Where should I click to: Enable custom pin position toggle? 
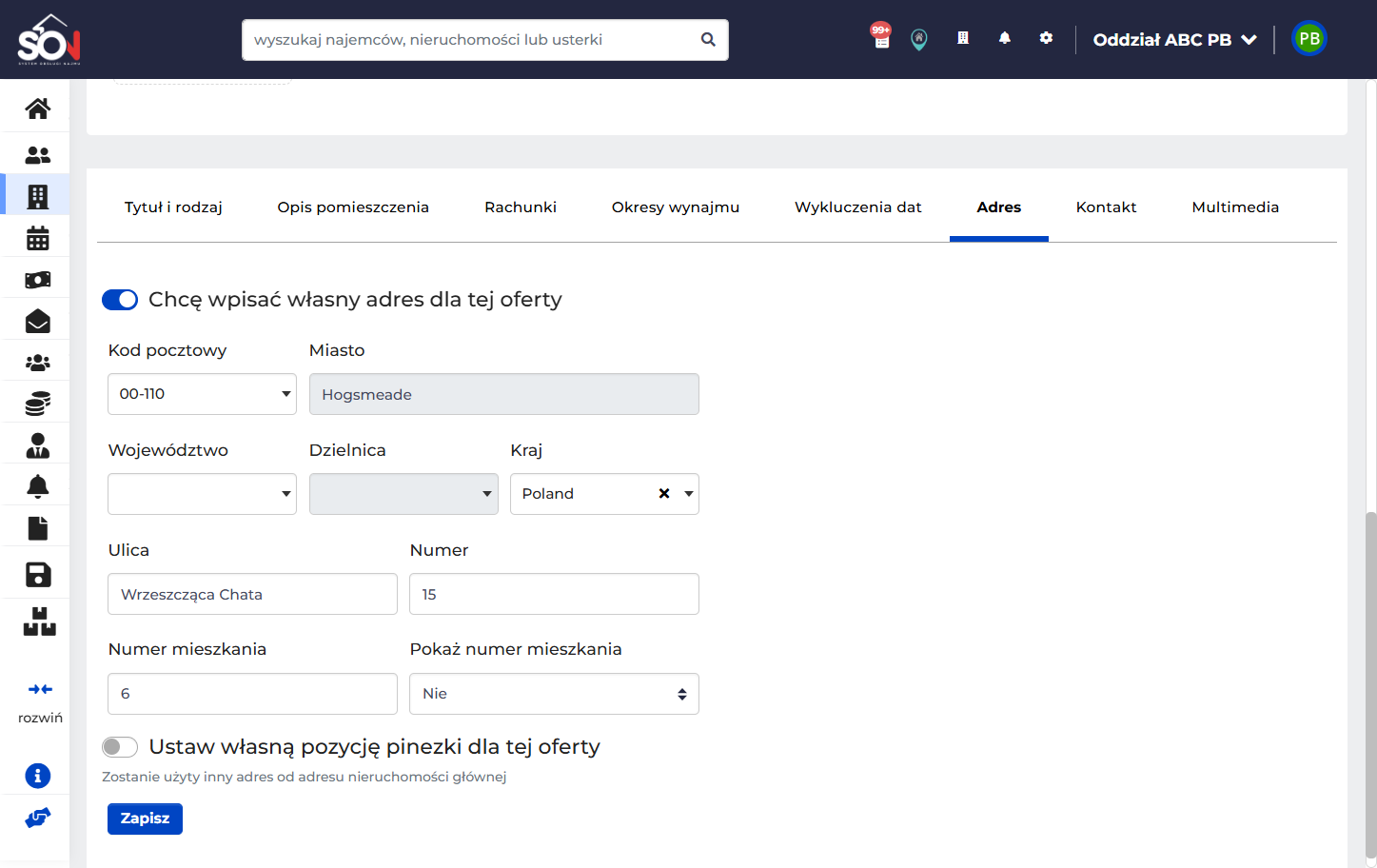point(120,747)
